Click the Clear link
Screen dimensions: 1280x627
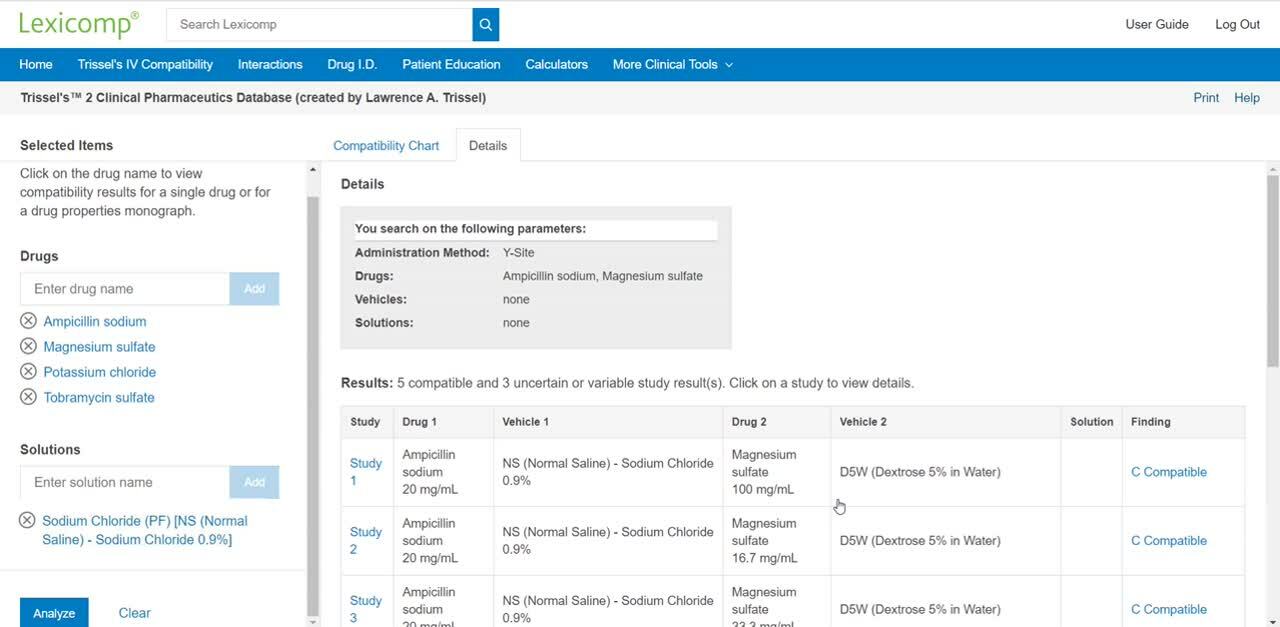pyautogui.click(x=134, y=613)
